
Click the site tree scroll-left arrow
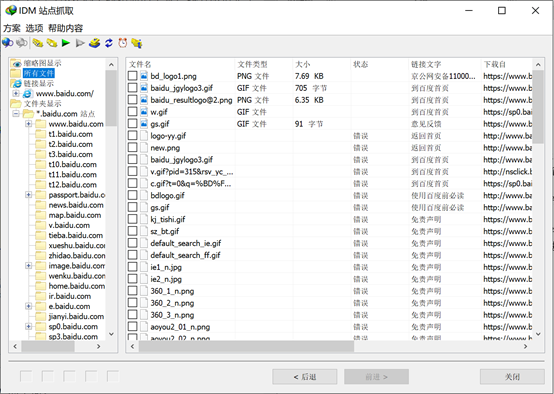[15, 347]
